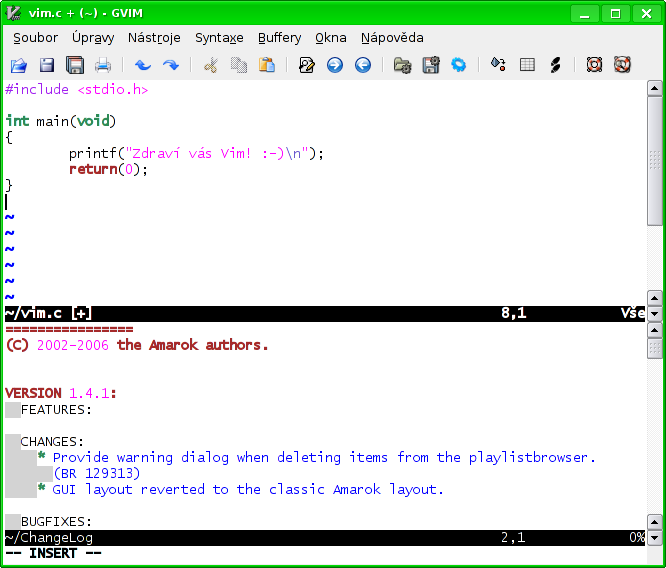This screenshot has width=666, height=568.
Task: Click the ~/vim.c [+] status line
Action: [x=325, y=314]
